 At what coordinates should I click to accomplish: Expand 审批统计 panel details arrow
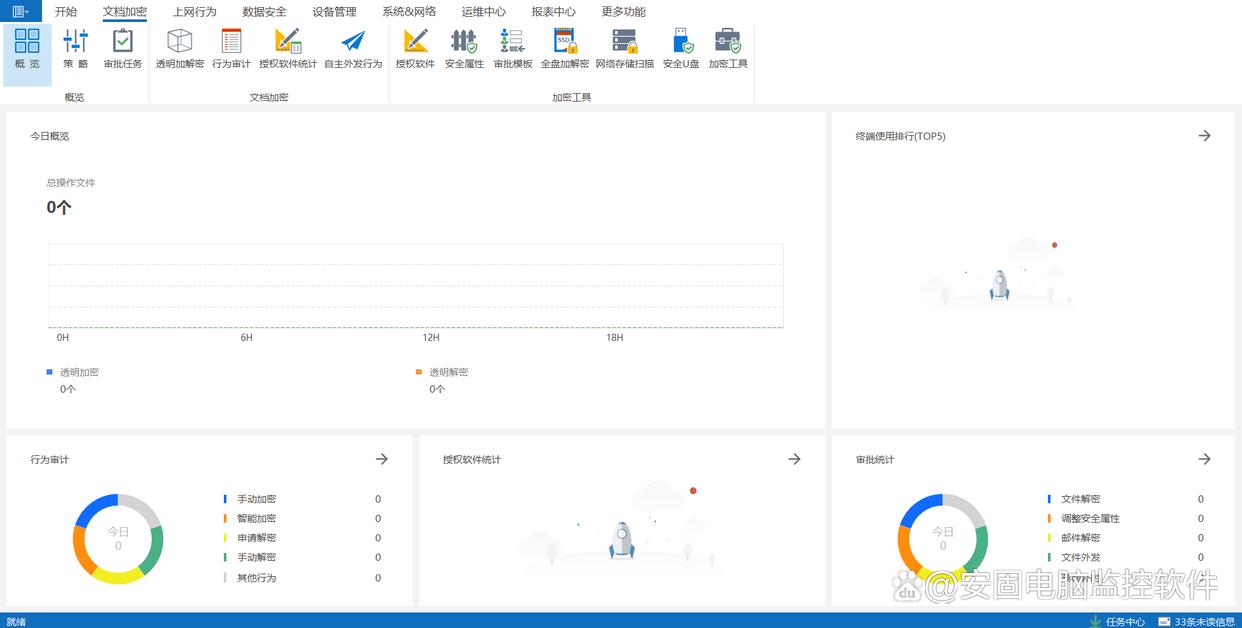tap(1204, 459)
